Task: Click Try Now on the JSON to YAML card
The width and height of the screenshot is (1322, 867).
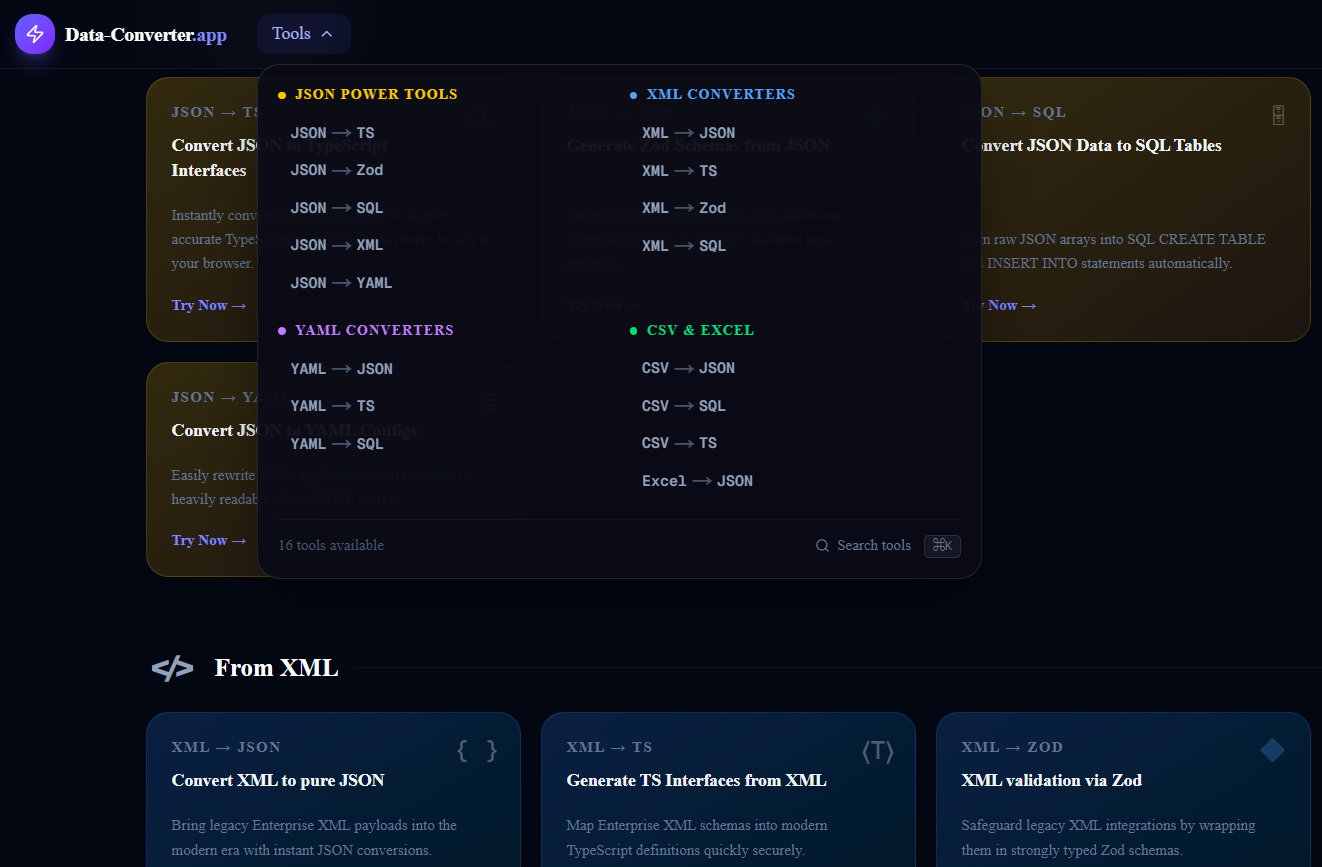Action: (209, 540)
